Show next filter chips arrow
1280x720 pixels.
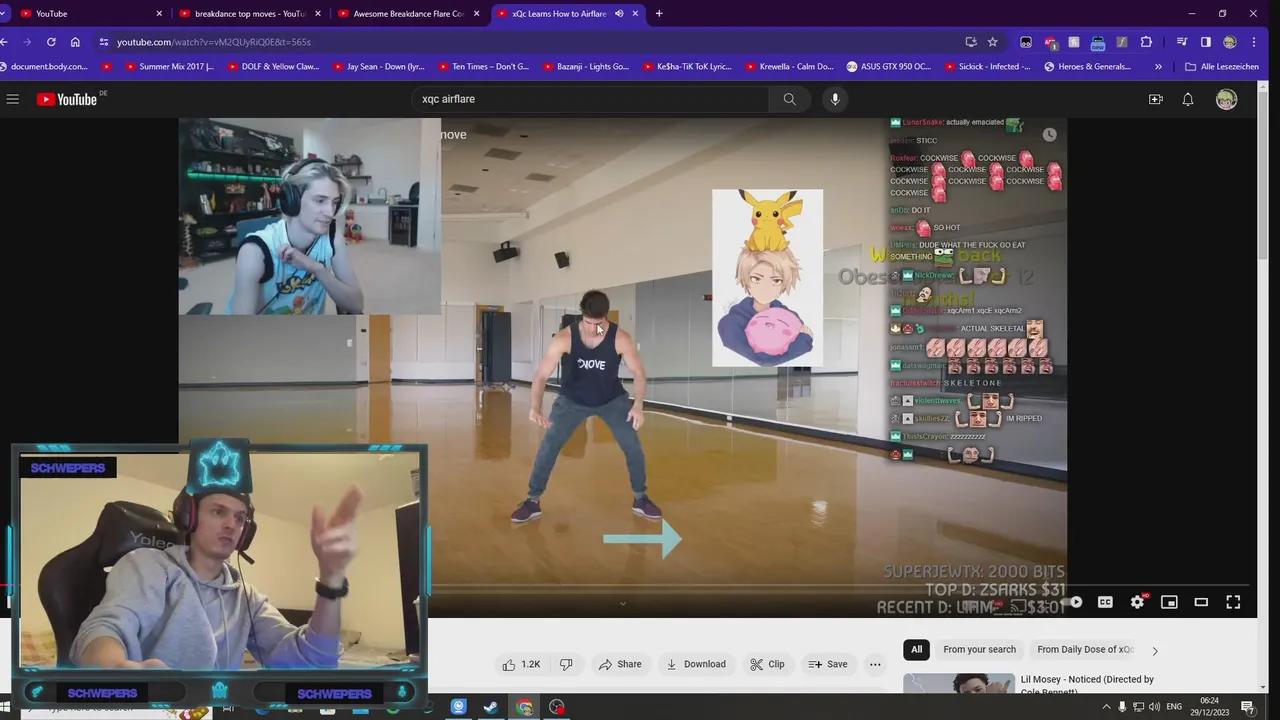tap(1155, 650)
